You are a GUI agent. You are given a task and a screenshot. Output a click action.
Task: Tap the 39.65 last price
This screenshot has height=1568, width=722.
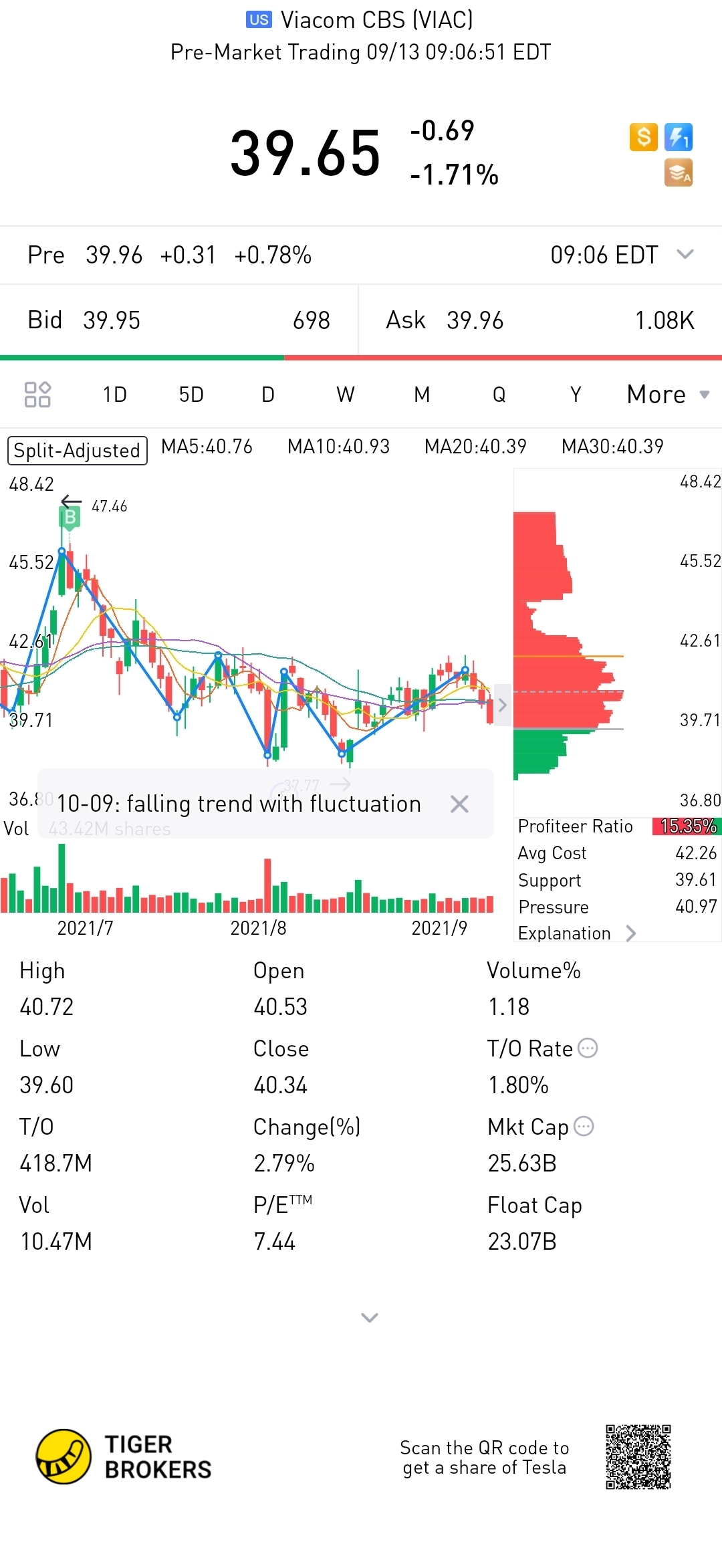click(306, 153)
